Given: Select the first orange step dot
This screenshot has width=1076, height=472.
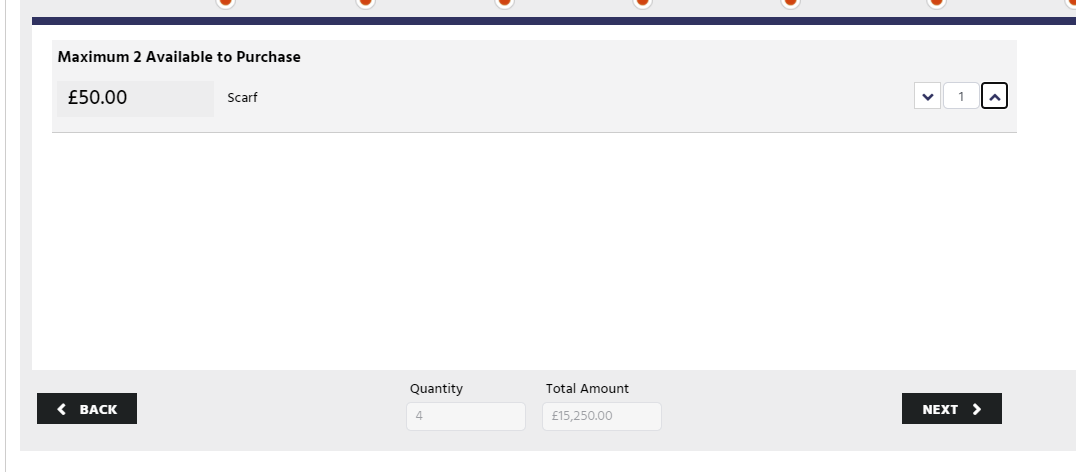Looking at the screenshot, I should [x=225, y=2].
